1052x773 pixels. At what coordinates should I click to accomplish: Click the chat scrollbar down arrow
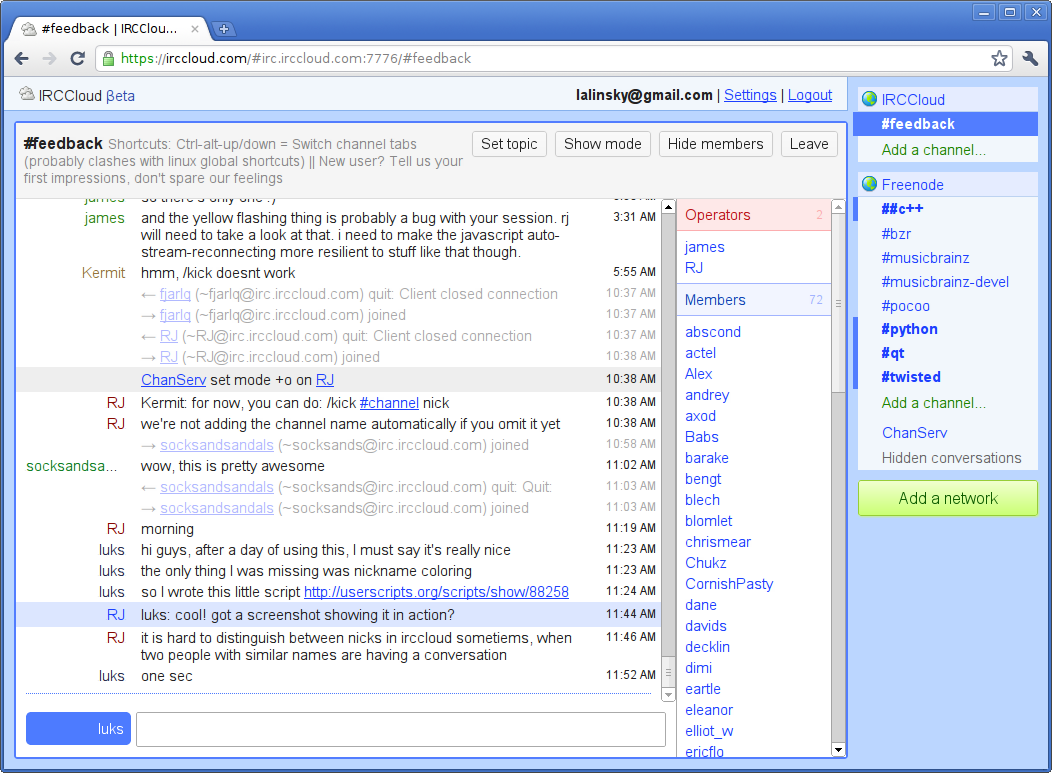[668, 694]
